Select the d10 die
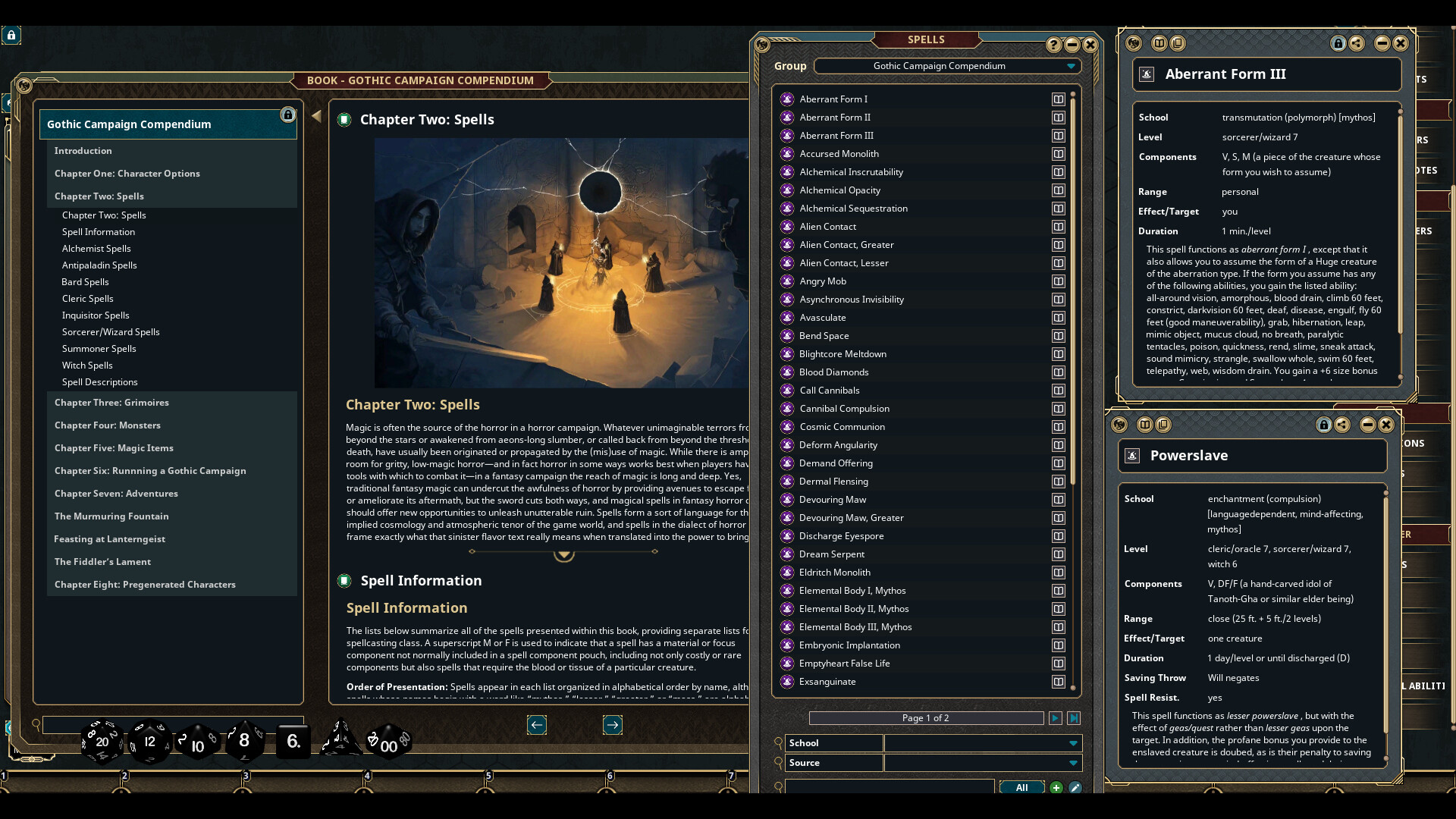This screenshot has width=1456, height=819. [x=197, y=743]
